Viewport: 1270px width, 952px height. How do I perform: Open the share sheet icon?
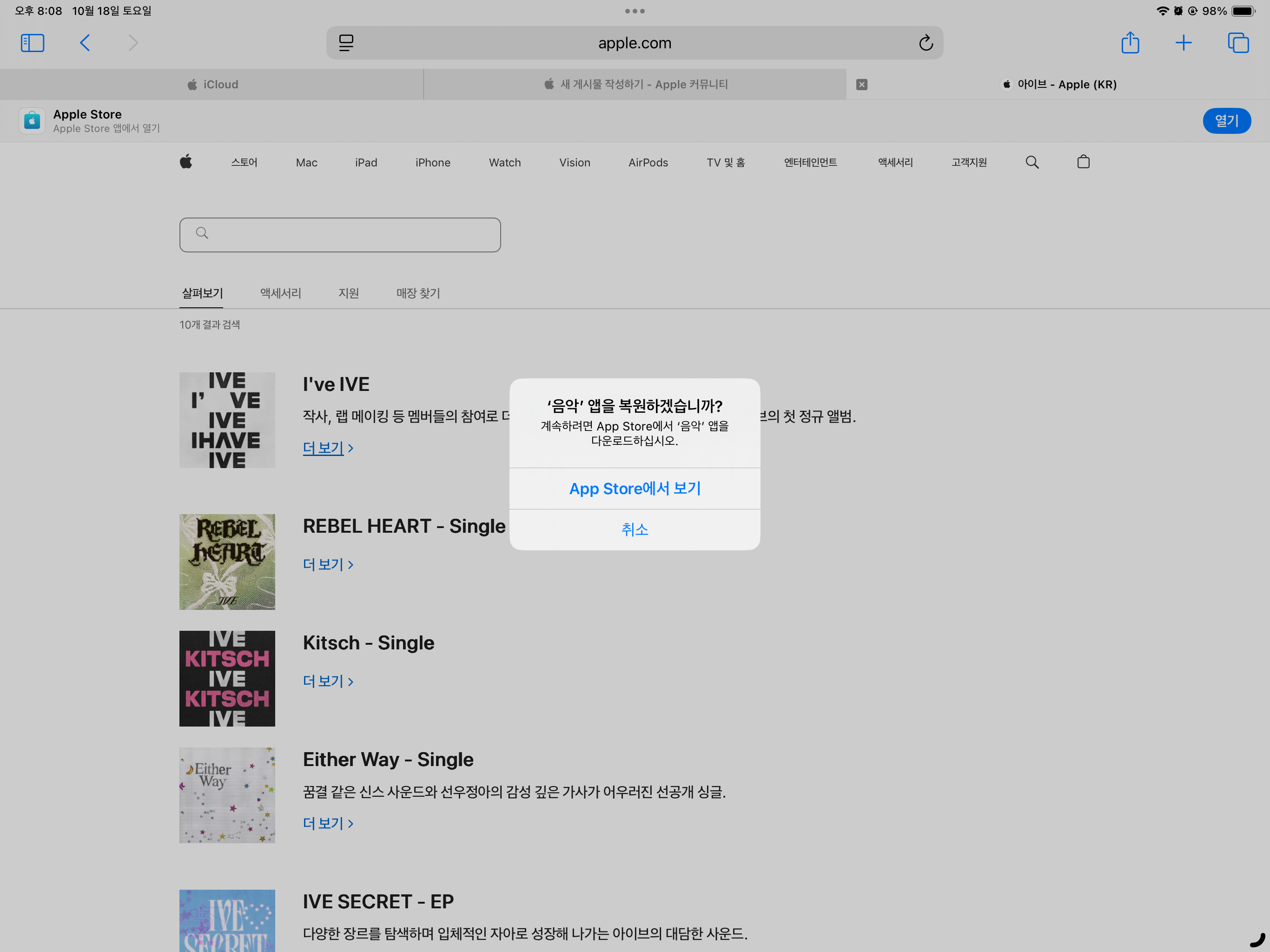pyautogui.click(x=1130, y=43)
